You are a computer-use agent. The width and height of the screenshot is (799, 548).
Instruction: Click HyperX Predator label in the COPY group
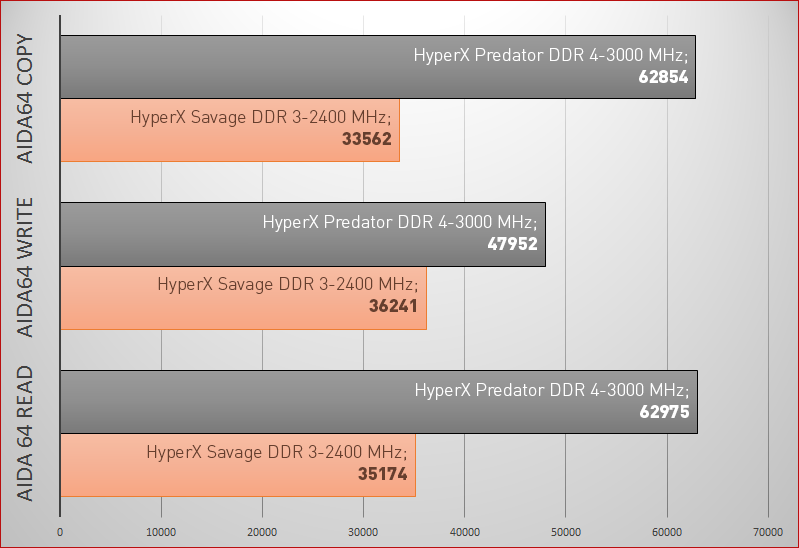click(551, 55)
